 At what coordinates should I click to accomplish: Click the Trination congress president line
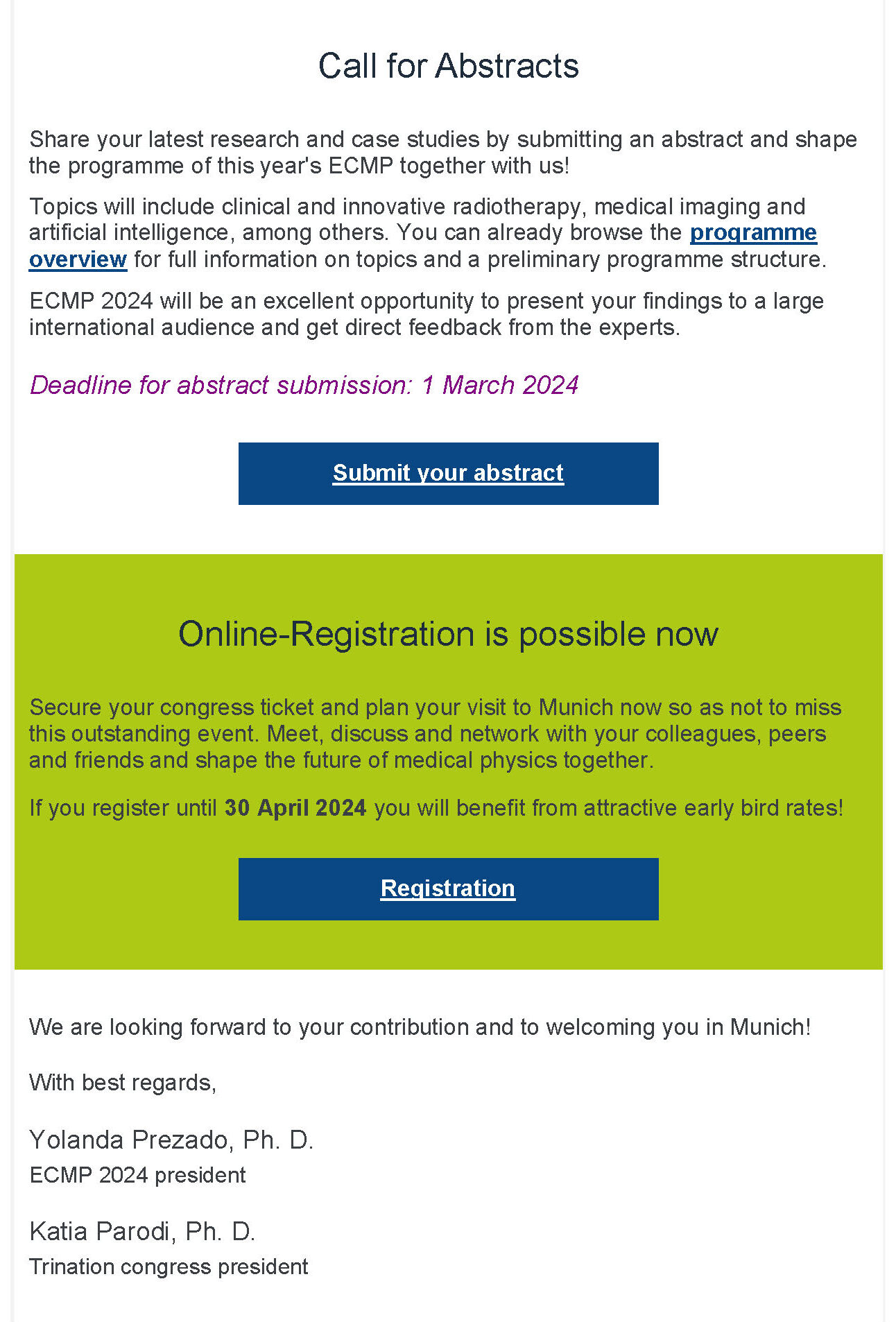[x=169, y=1267]
